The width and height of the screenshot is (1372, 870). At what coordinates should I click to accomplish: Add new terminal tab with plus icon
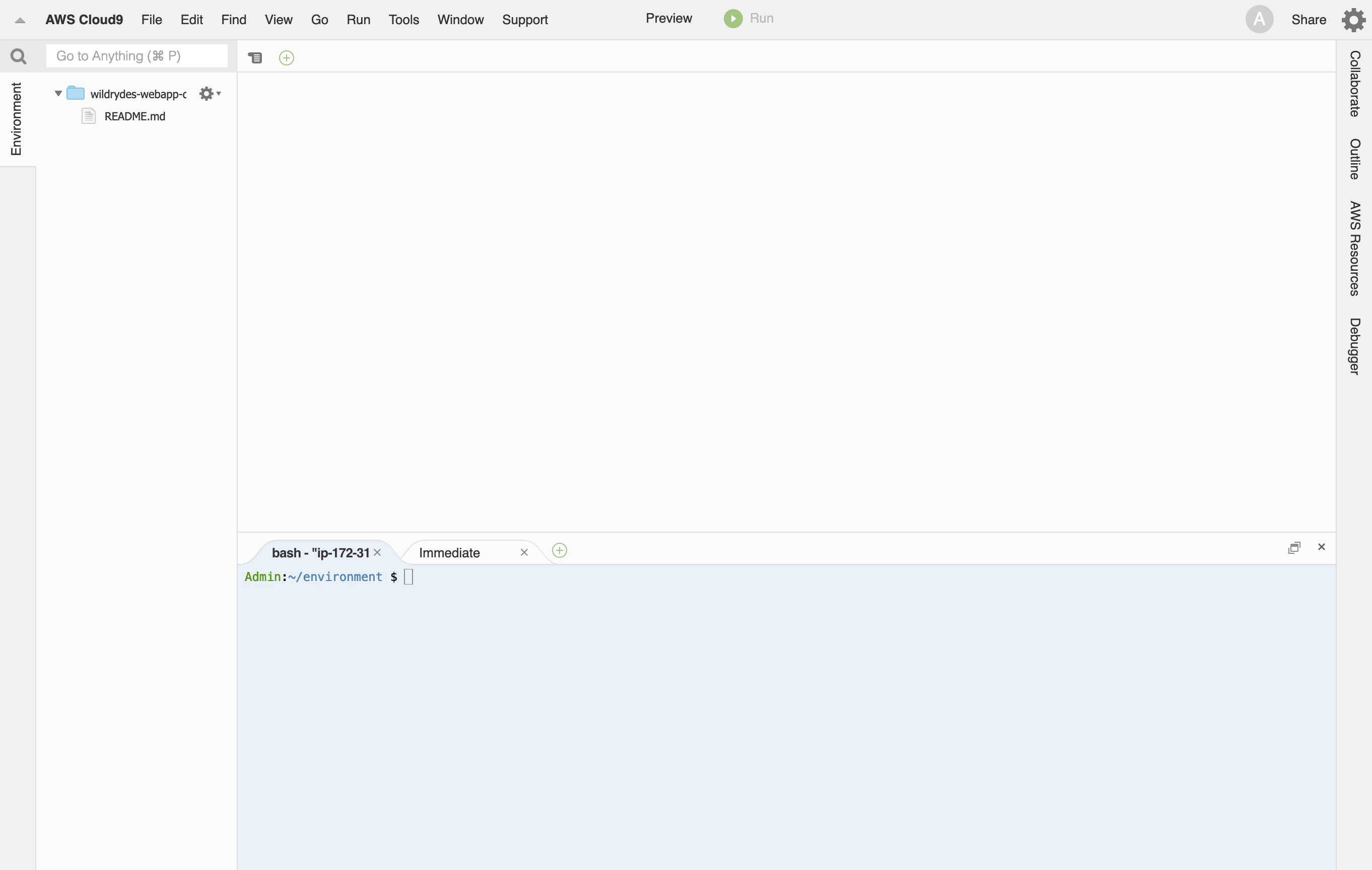560,551
